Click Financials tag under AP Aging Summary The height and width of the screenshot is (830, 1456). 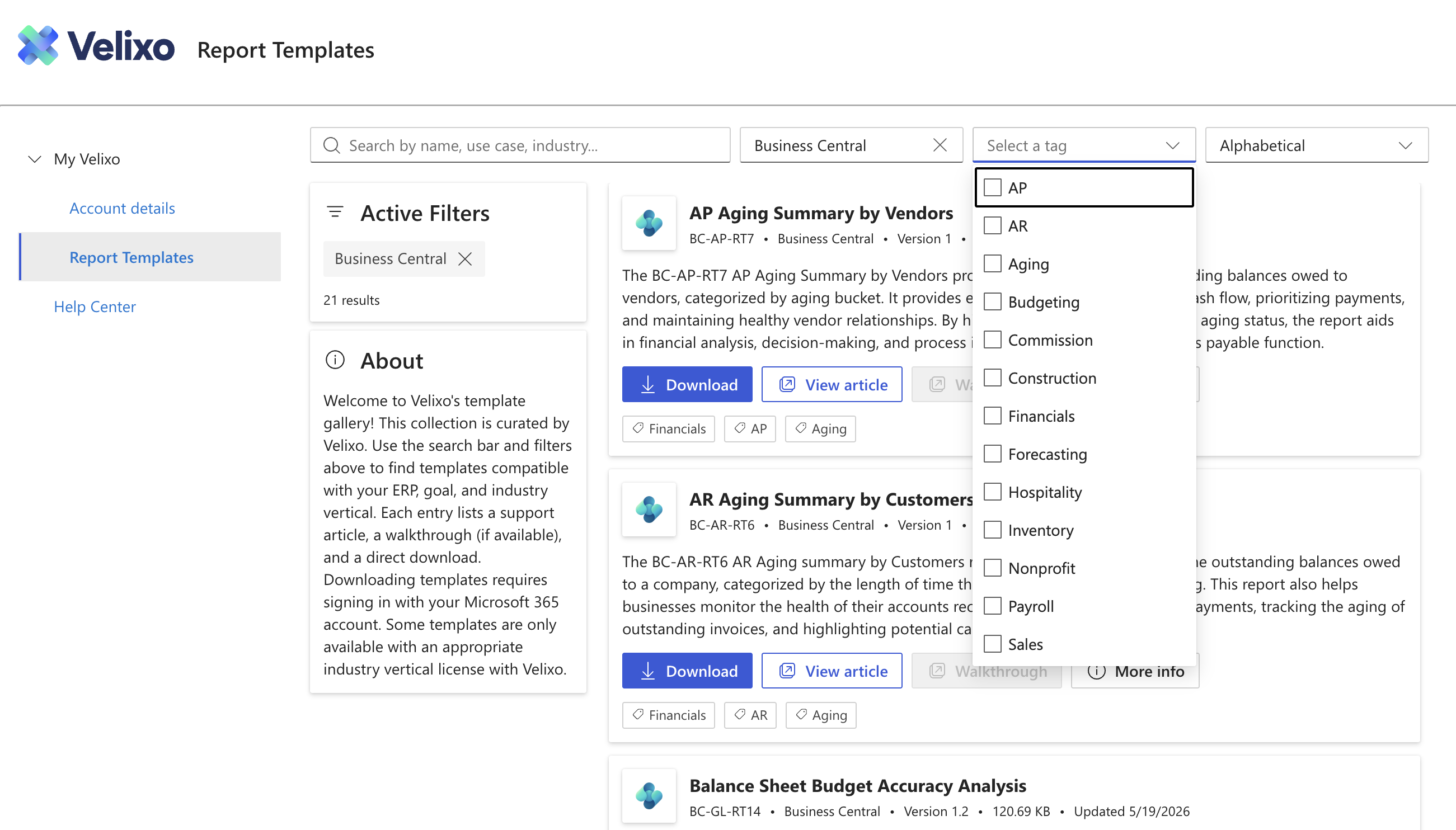[x=668, y=428]
